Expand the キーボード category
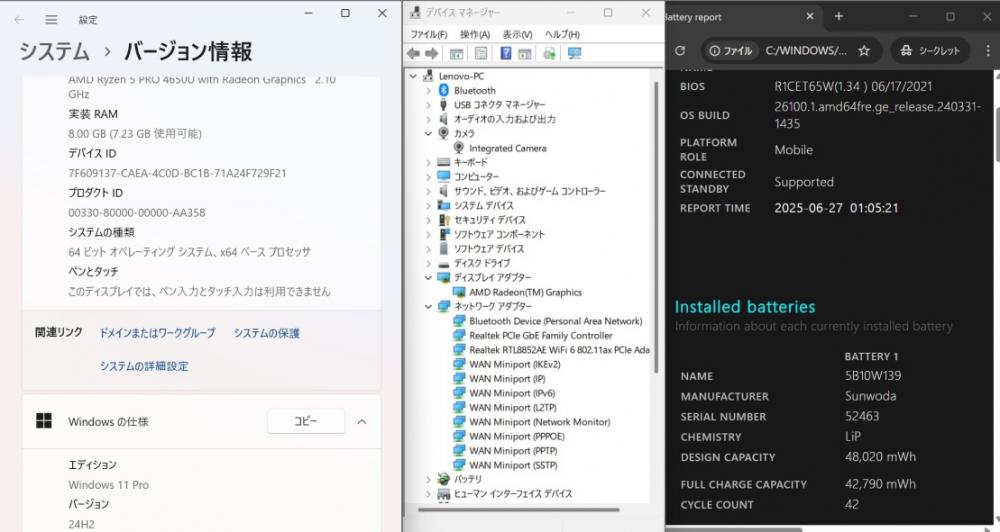This screenshot has height=532, width=1000. pyautogui.click(x=429, y=162)
